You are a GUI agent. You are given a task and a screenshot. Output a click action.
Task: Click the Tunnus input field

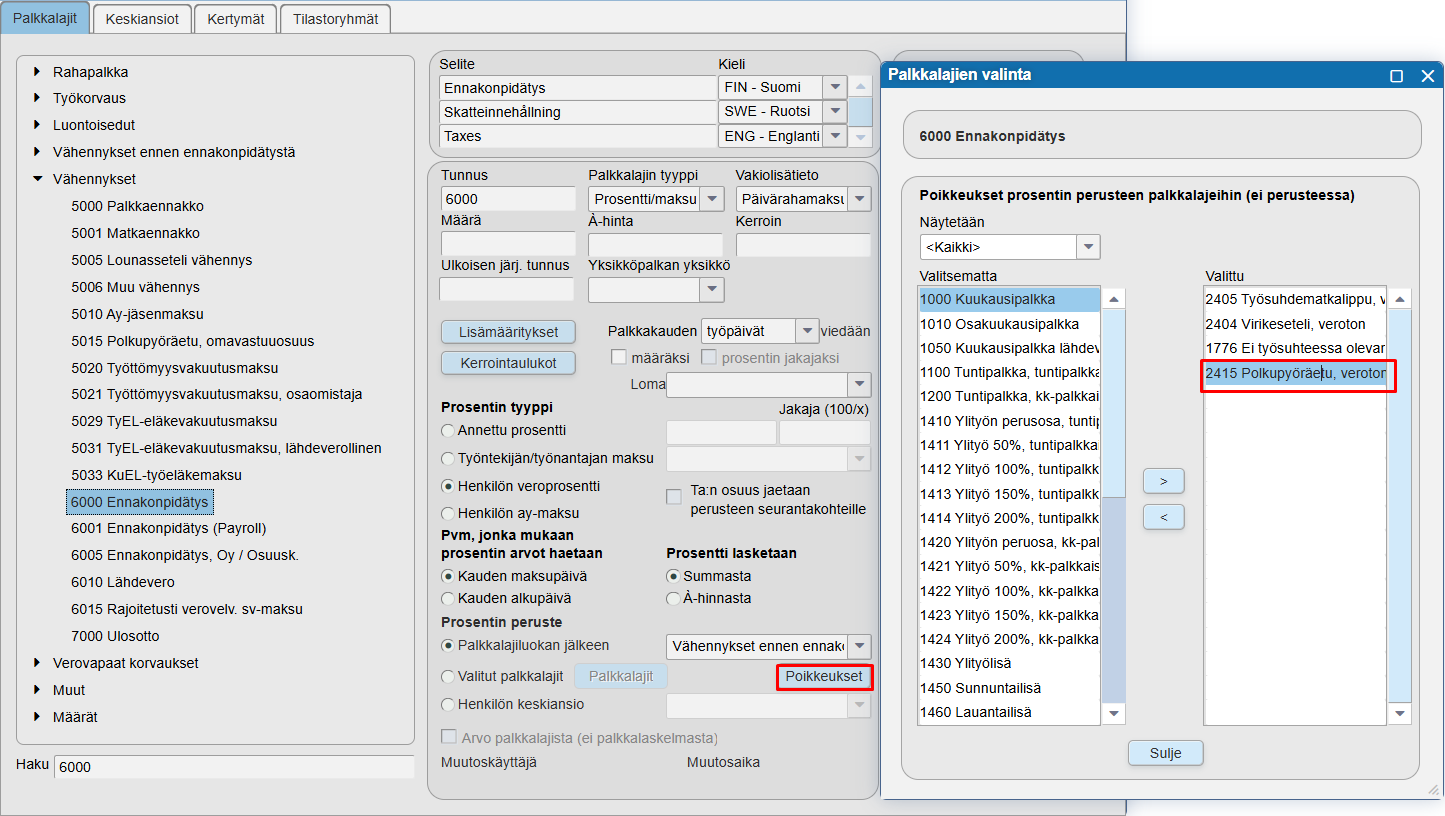point(508,199)
